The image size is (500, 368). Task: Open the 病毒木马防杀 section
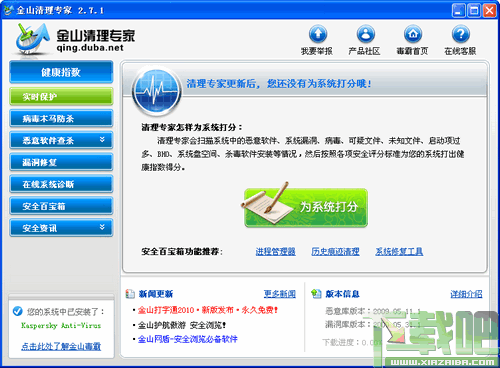click(x=61, y=118)
